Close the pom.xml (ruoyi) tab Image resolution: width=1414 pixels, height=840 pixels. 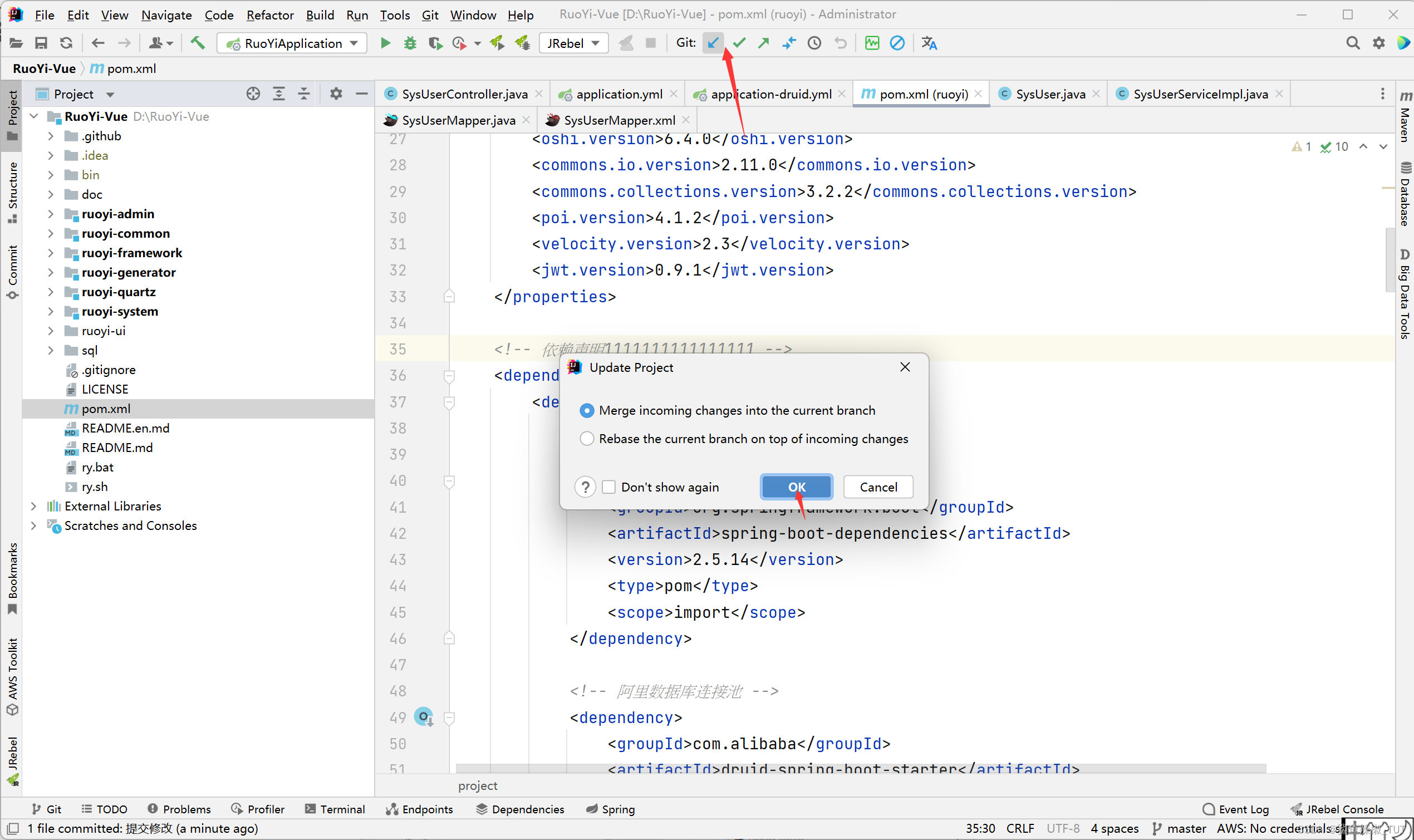click(x=978, y=94)
